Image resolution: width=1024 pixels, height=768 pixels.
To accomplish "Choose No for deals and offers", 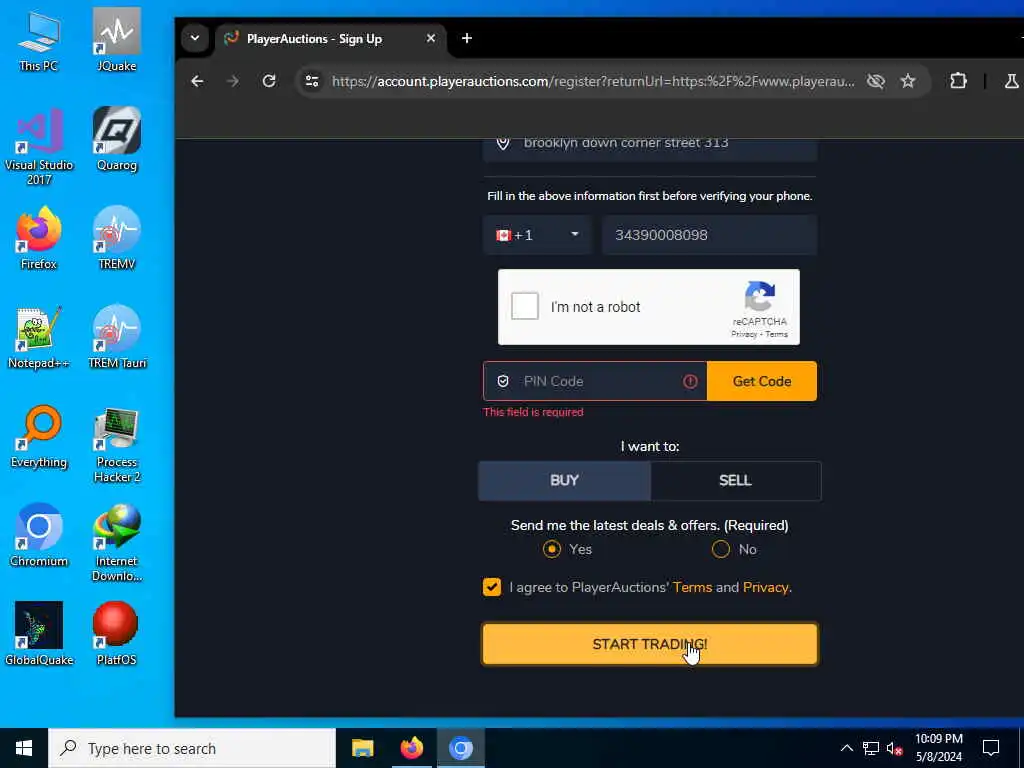I will click(721, 549).
